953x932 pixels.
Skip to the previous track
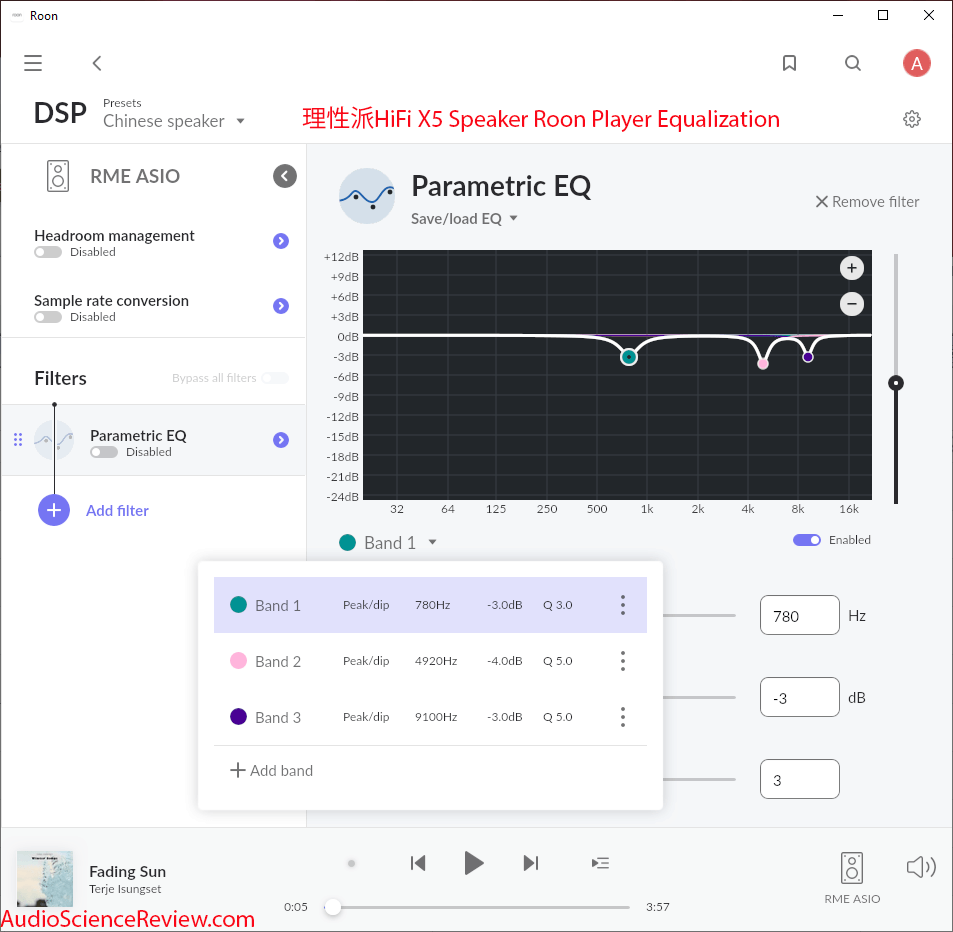click(418, 863)
